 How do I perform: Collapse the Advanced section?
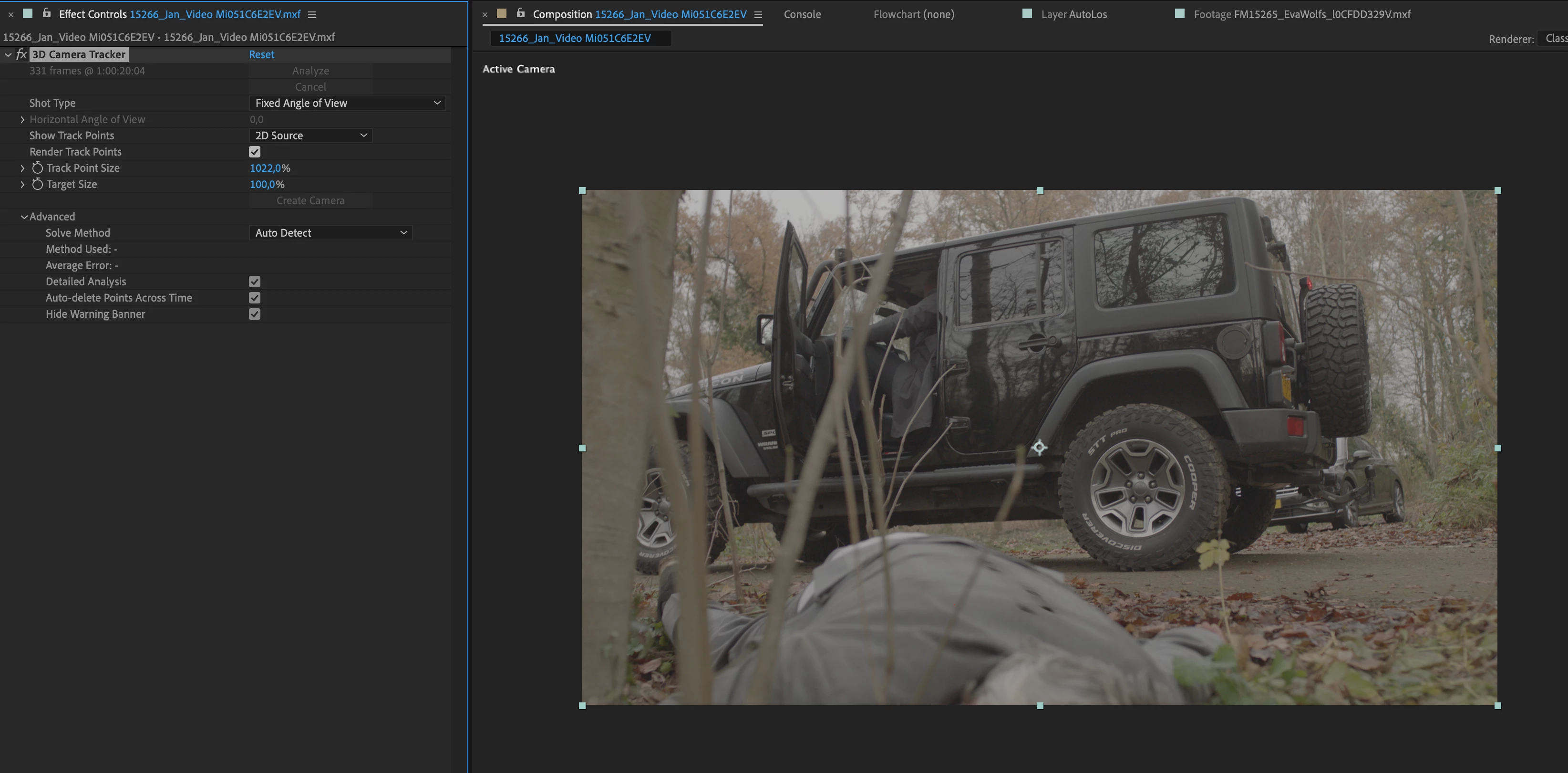tap(24, 216)
